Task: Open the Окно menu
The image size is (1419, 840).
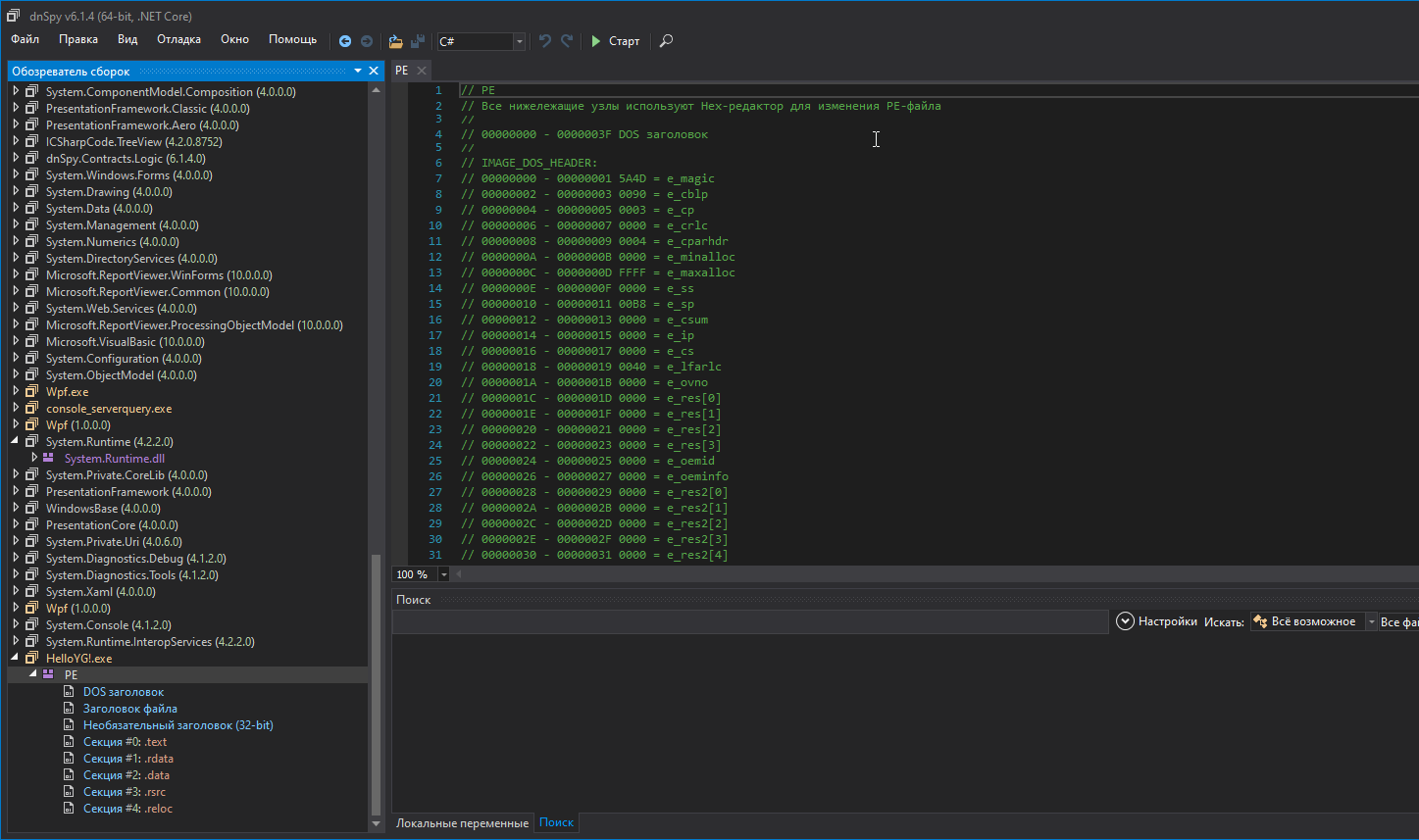Action: tap(234, 39)
